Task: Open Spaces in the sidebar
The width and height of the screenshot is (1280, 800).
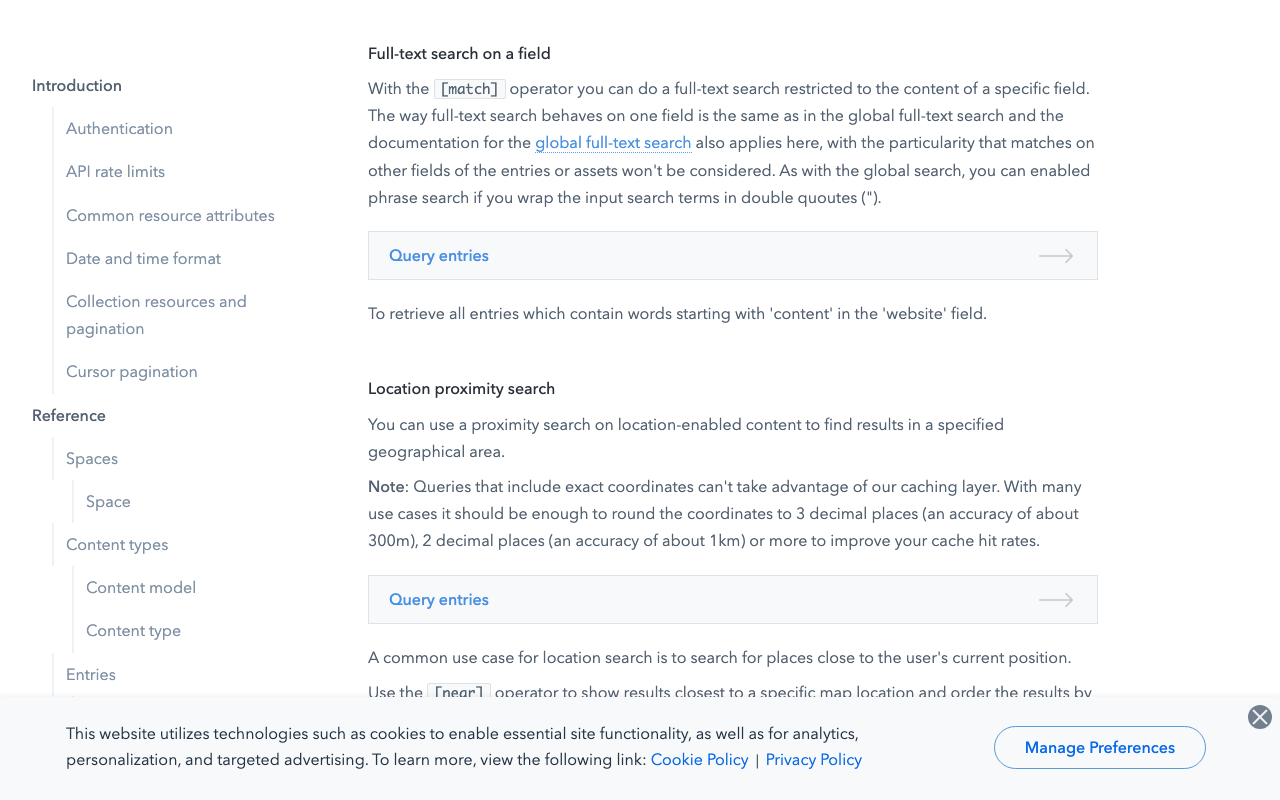Action: [92, 459]
